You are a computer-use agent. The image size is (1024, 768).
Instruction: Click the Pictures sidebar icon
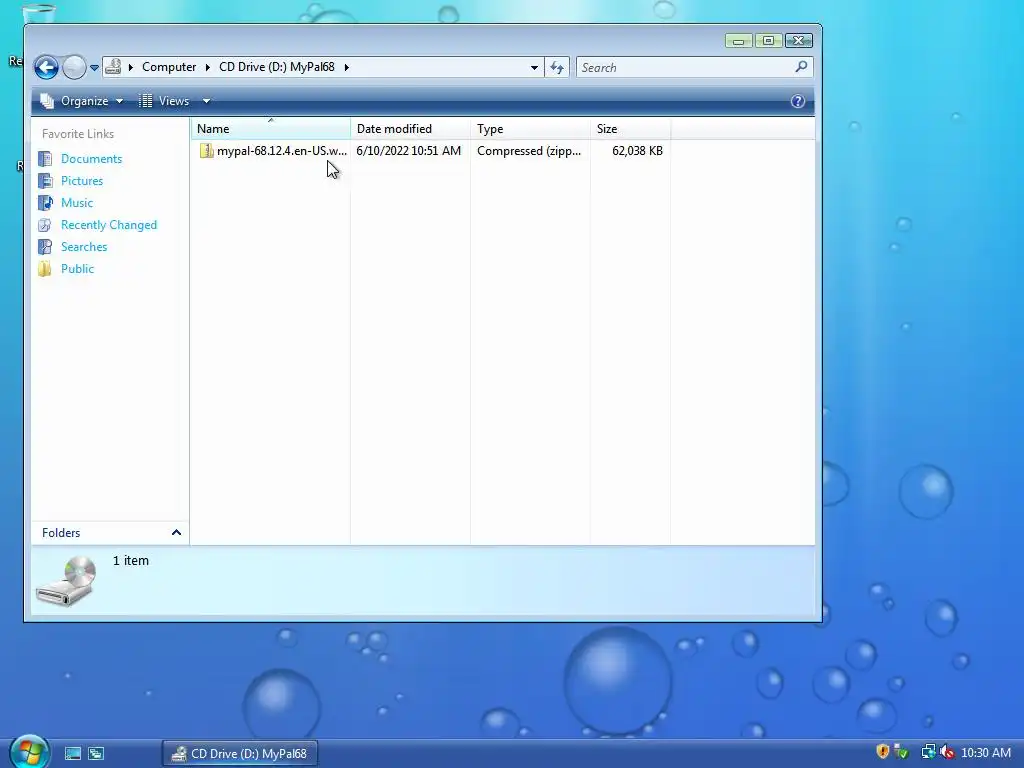[x=45, y=181]
